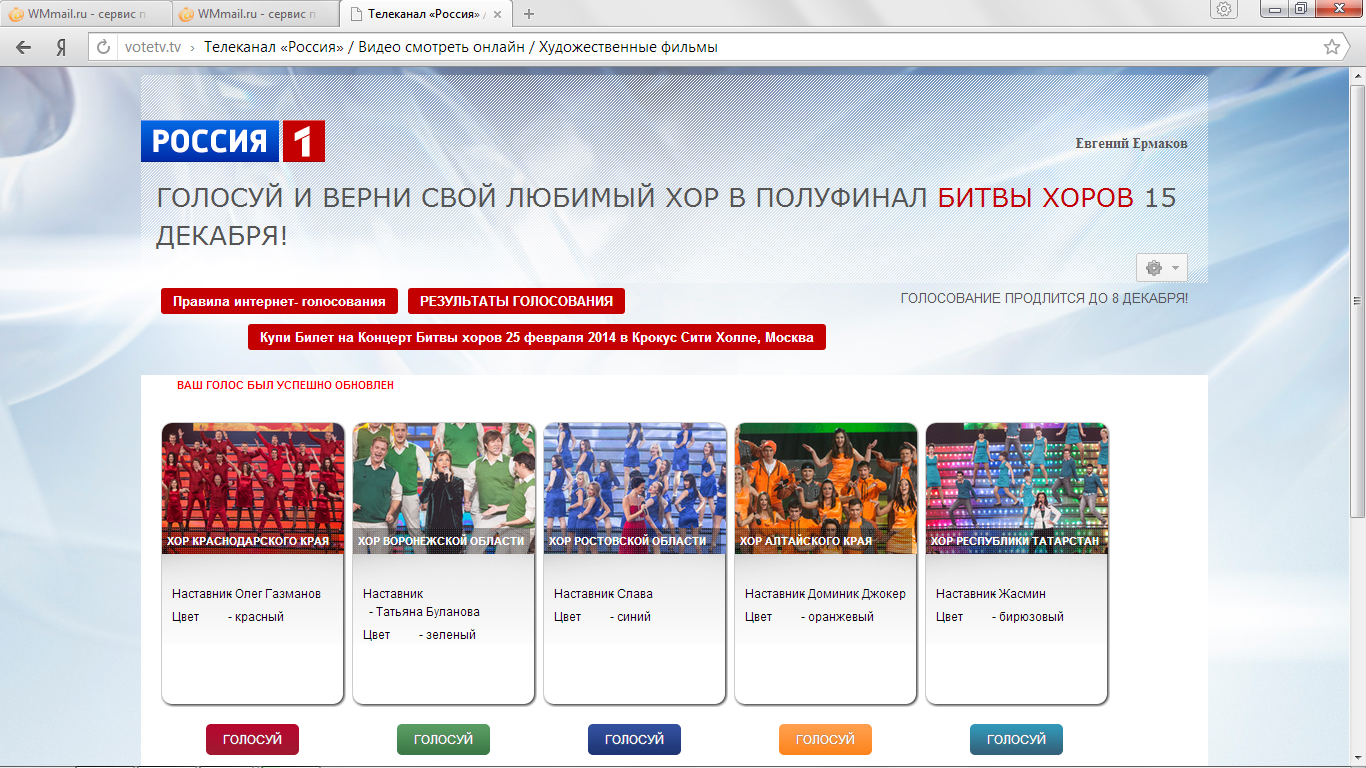This screenshot has width=1366, height=768.
Task: Click text 'Наставник Слава'
Action: coord(603,594)
